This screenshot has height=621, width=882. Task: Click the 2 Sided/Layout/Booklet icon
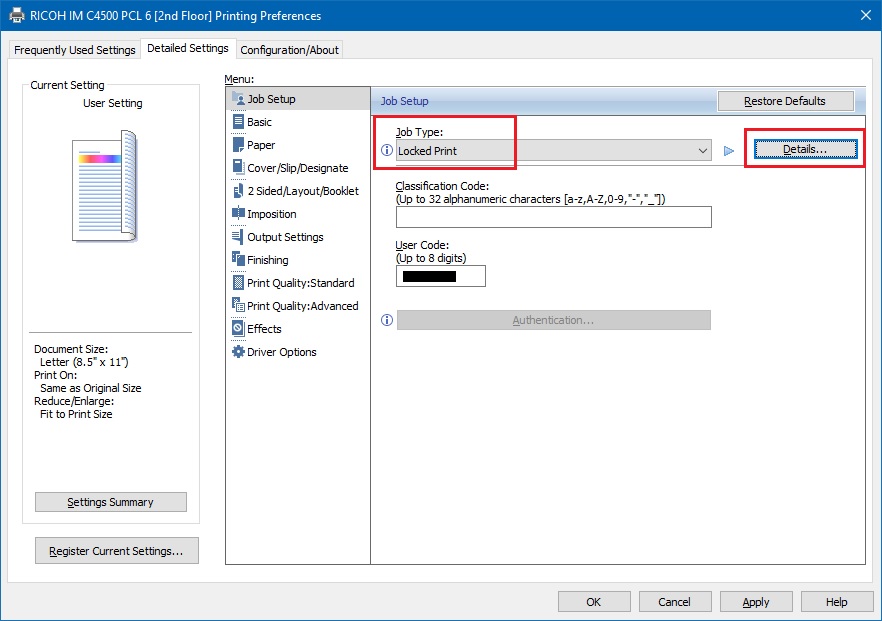[x=238, y=191]
